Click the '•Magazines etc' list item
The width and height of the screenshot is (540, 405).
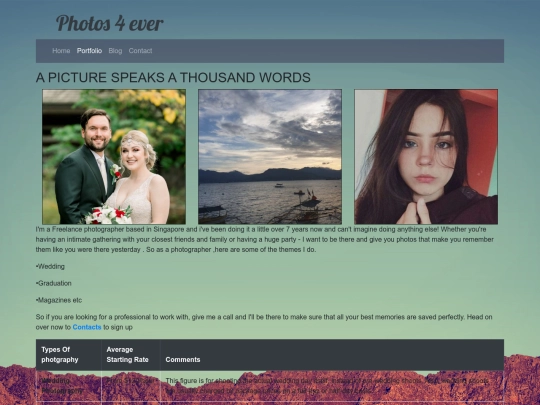click(59, 300)
